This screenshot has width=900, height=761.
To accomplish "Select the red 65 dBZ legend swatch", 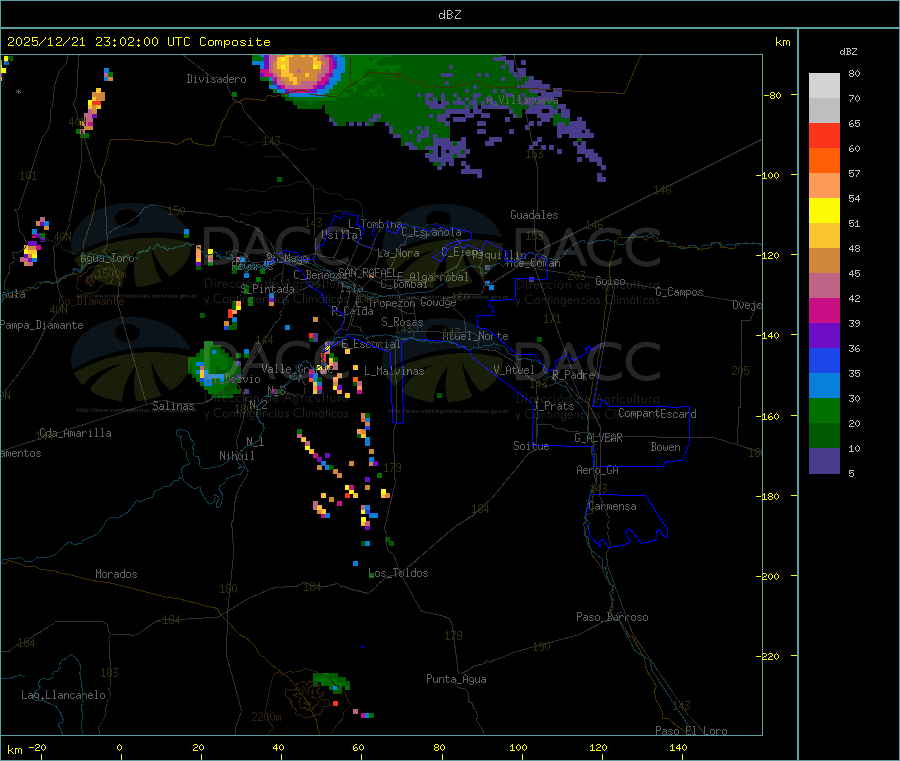I will [x=824, y=135].
